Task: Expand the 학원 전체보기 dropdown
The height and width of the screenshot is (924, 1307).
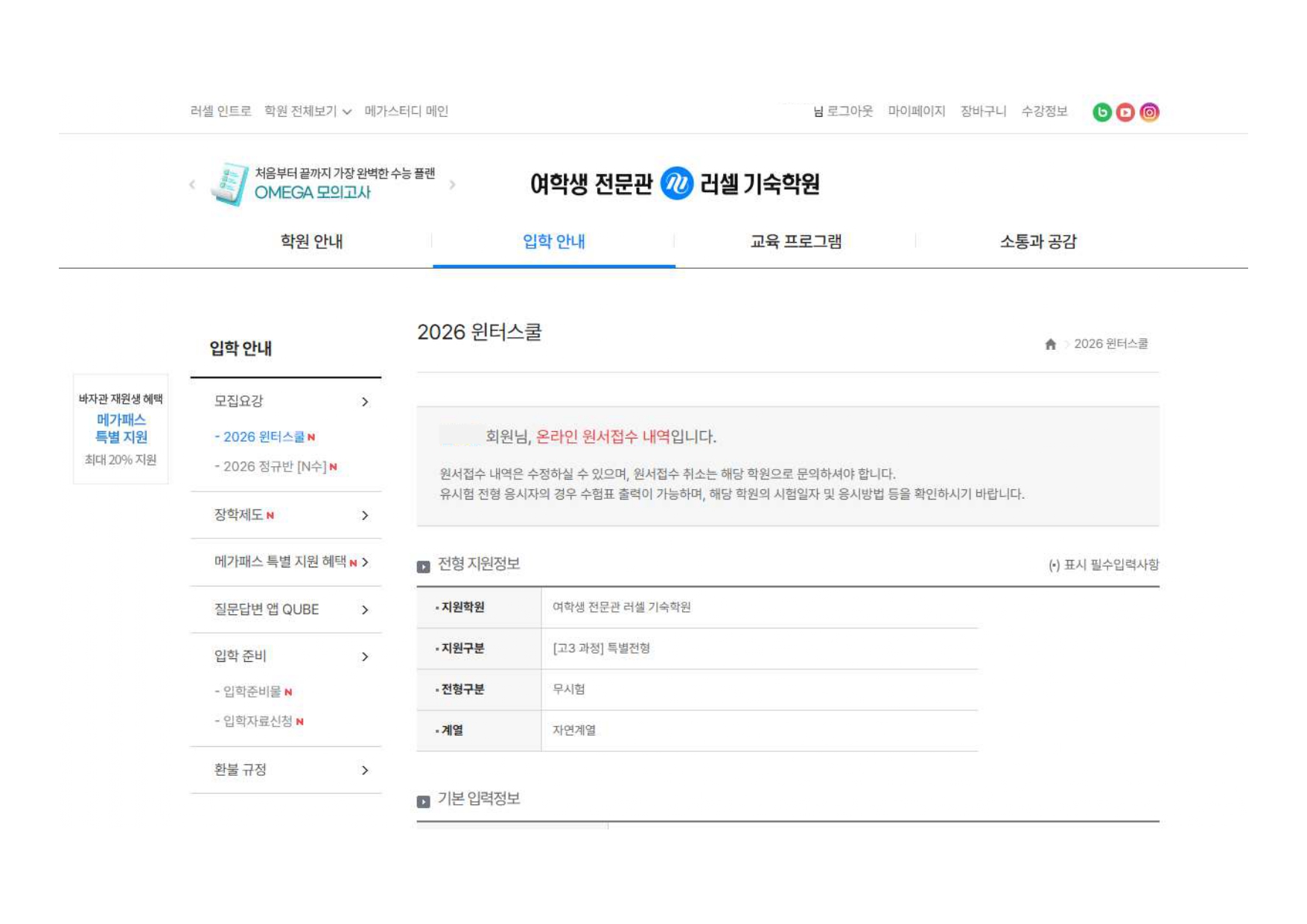Action: [308, 112]
